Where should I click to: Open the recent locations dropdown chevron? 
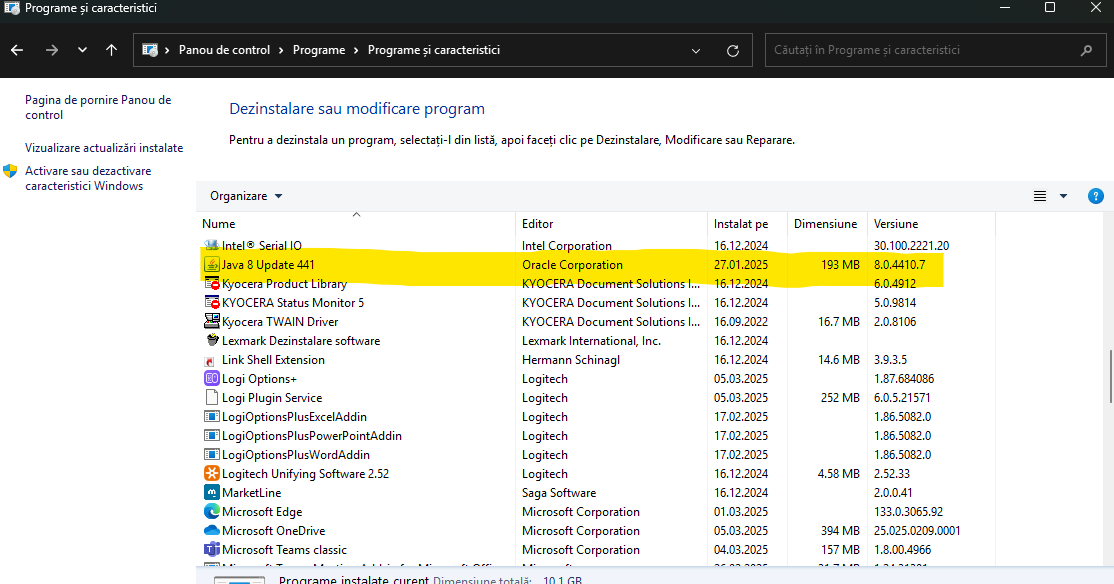pyautogui.click(x=82, y=50)
